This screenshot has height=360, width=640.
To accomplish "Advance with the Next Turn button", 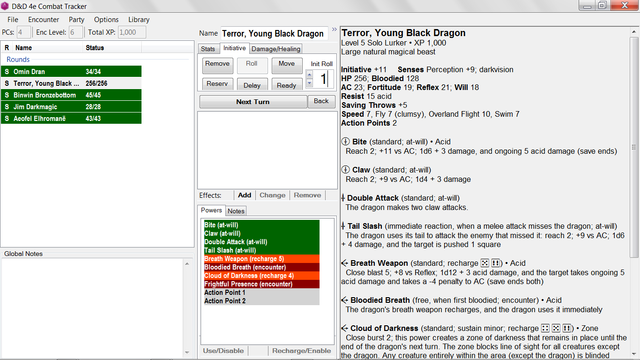I will [x=253, y=102].
